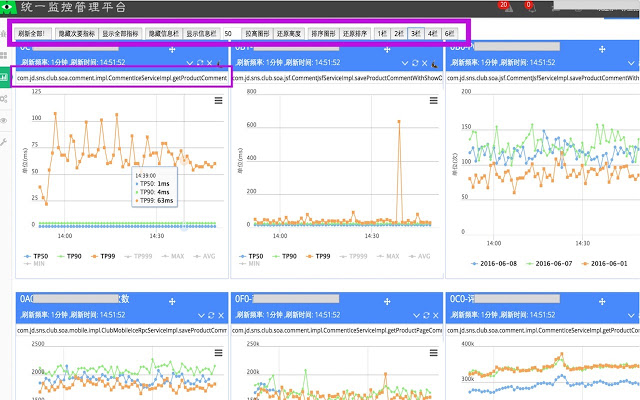Select the 3栏 column layout

pos(416,33)
